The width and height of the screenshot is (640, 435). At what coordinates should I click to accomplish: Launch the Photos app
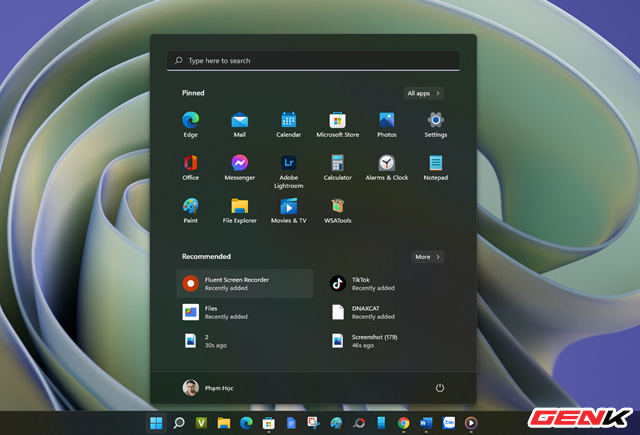pos(387,124)
